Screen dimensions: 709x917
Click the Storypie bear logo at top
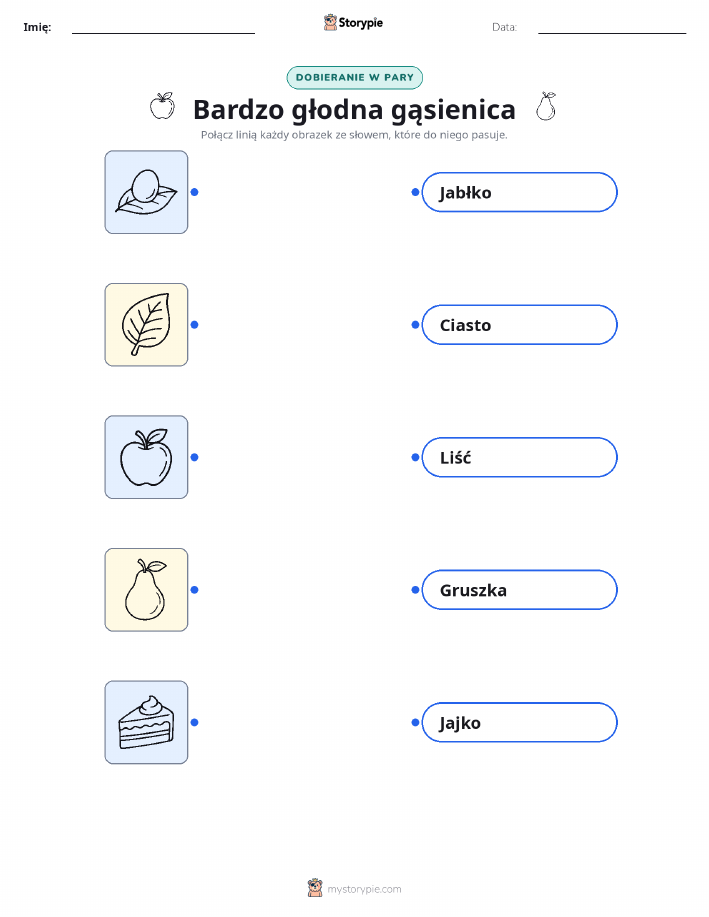[x=331, y=23]
